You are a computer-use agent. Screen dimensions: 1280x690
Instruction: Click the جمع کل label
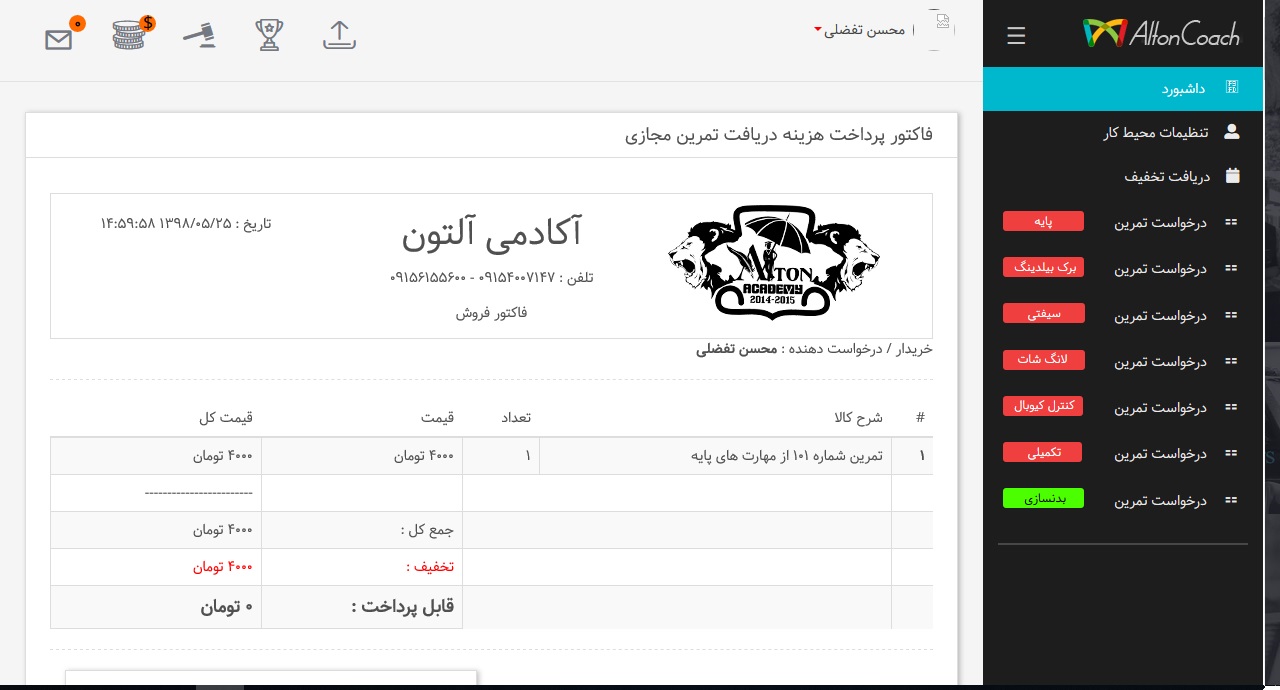(427, 530)
